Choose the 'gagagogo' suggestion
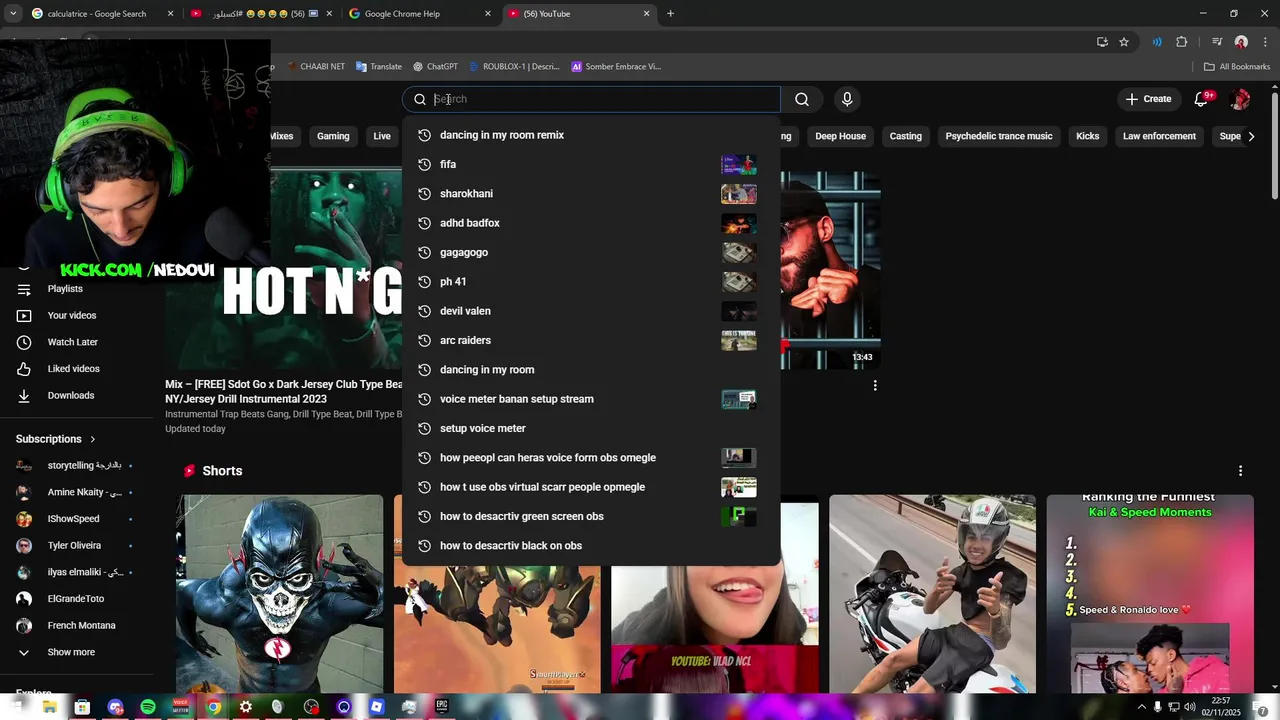Viewport: 1280px width, 720px height. [x=591, y=252]
